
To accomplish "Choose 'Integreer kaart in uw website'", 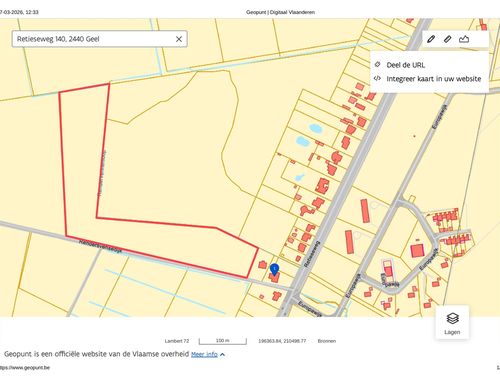I will [x=434, y=79].
